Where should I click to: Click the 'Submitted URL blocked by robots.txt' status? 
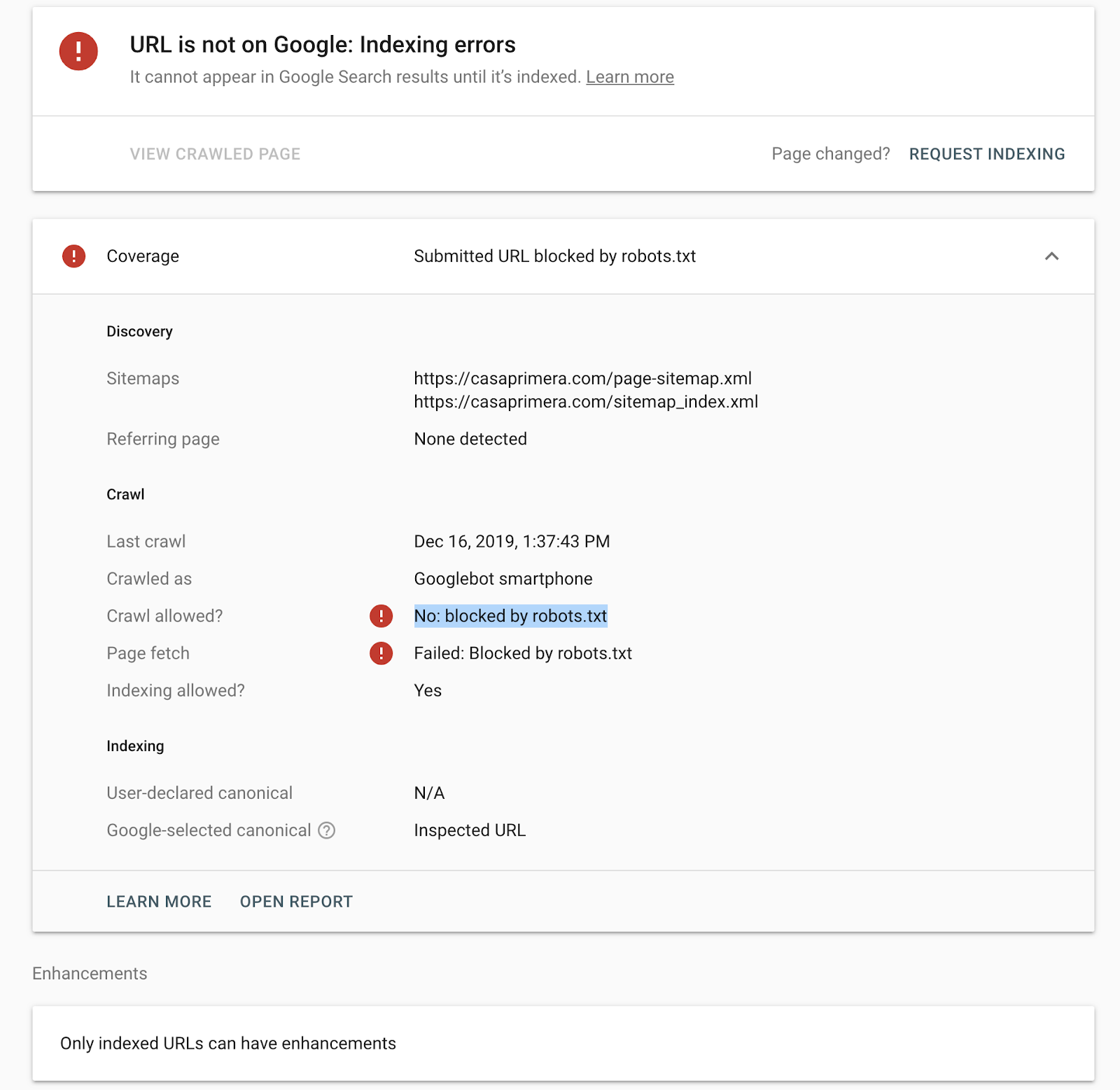pos(554,256)
